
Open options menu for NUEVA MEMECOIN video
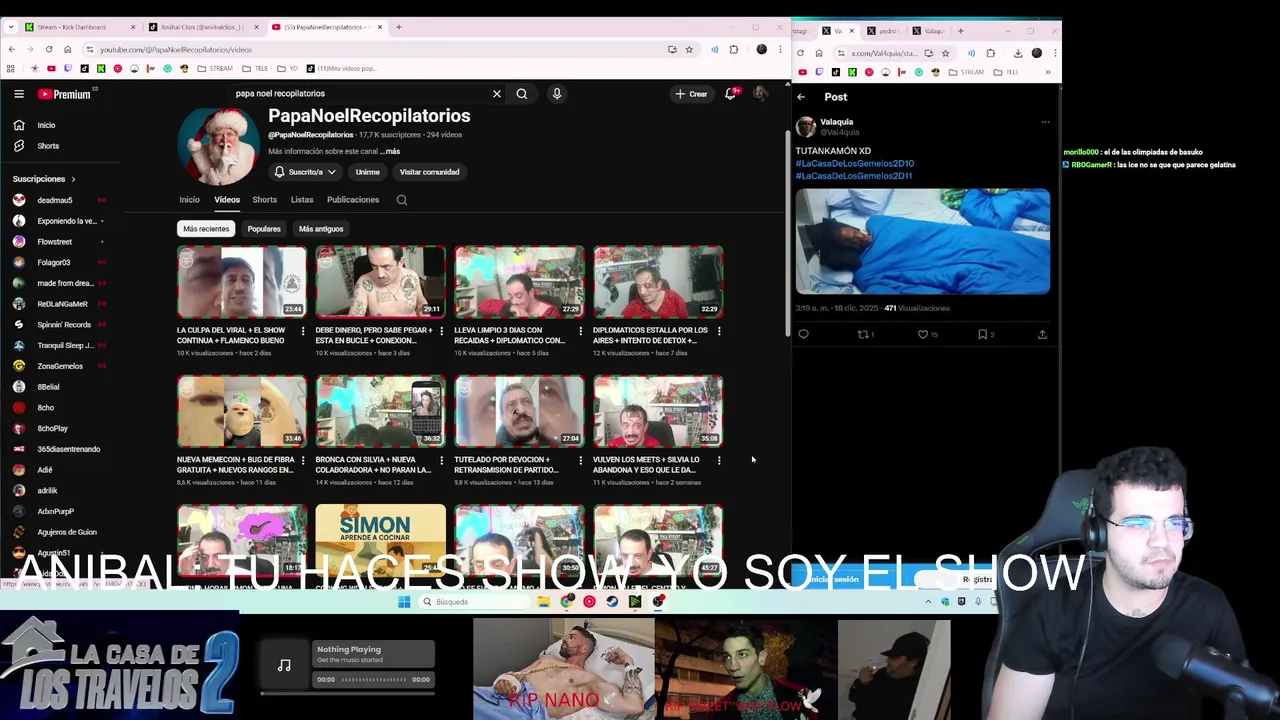pos(303,461)
